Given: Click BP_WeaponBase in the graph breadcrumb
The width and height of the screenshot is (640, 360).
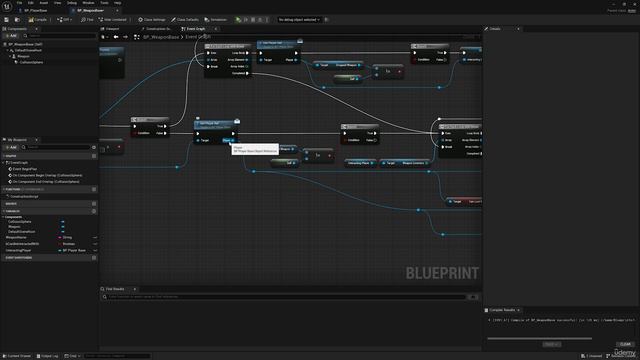Looking at the screenshot, I should coord(161,37).
